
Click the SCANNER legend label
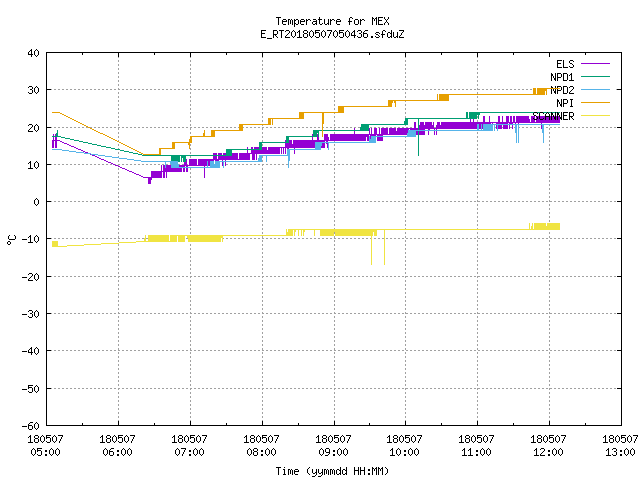[553, 116]
